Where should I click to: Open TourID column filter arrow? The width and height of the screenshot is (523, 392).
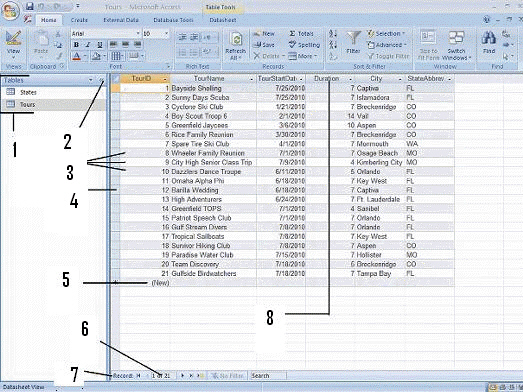click(x=165, y=79)
